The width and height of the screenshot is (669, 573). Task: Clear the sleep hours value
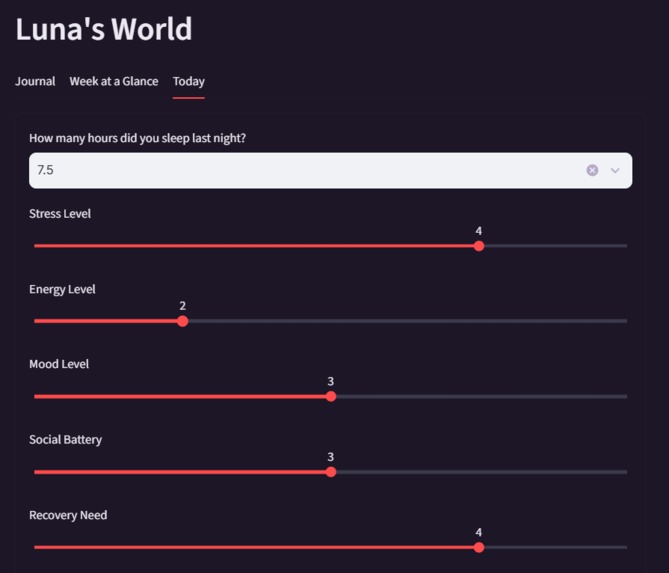tap(592, 170)
